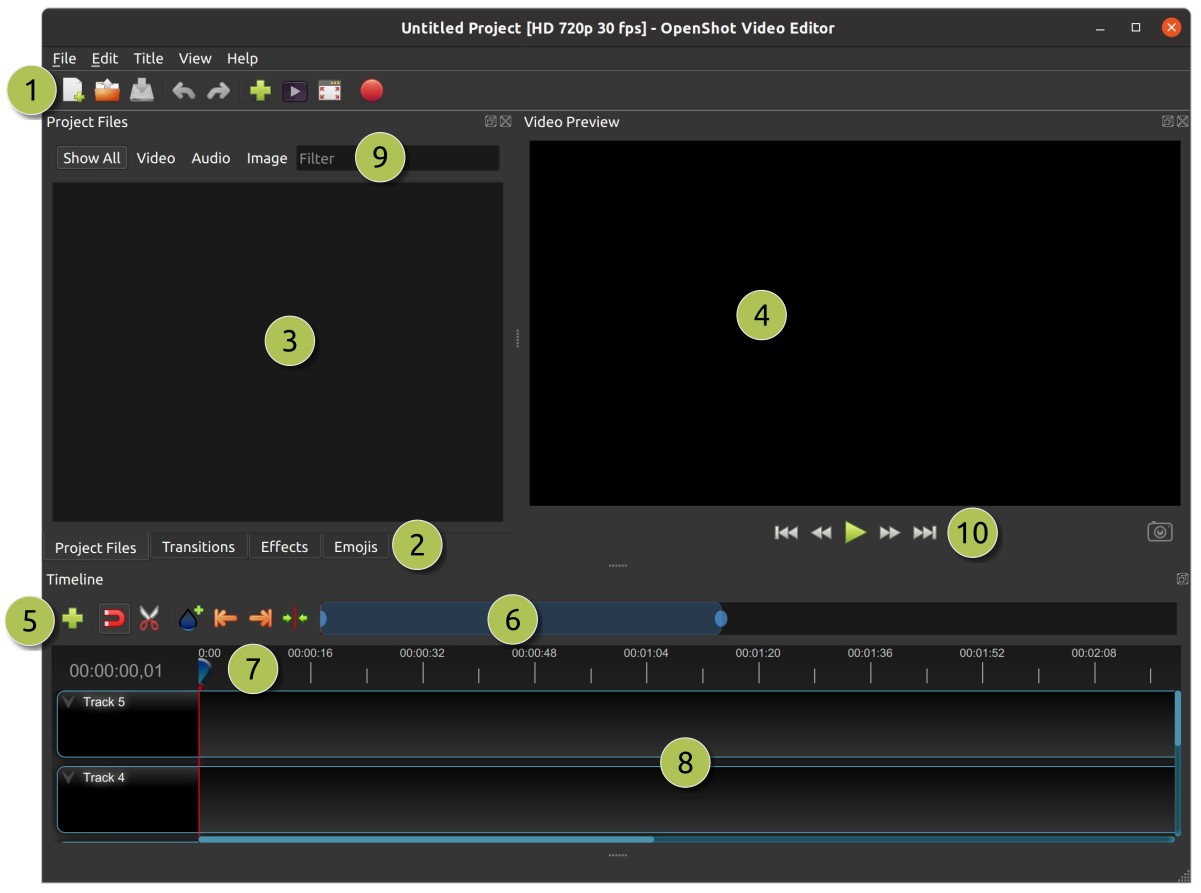Collapse Track 4 using its arrow
Viewport: 1201px width, 893px height.
coord(68,777)
